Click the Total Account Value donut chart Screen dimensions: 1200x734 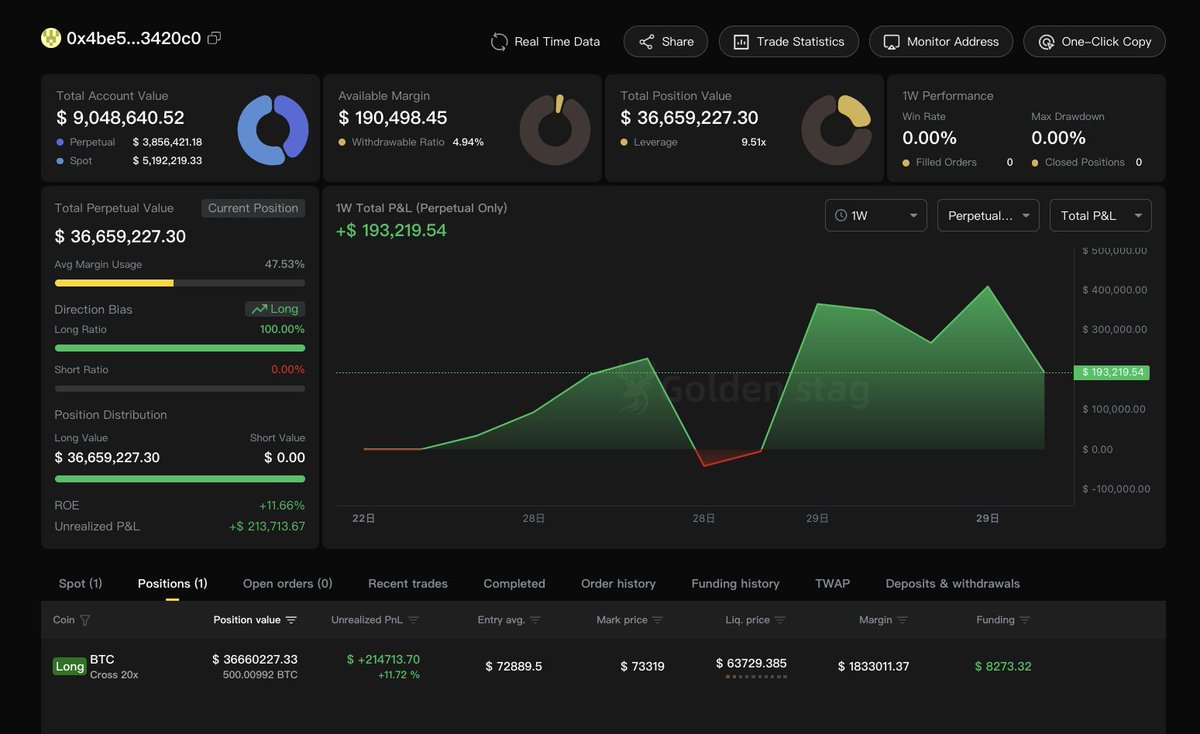pos(273,130)
